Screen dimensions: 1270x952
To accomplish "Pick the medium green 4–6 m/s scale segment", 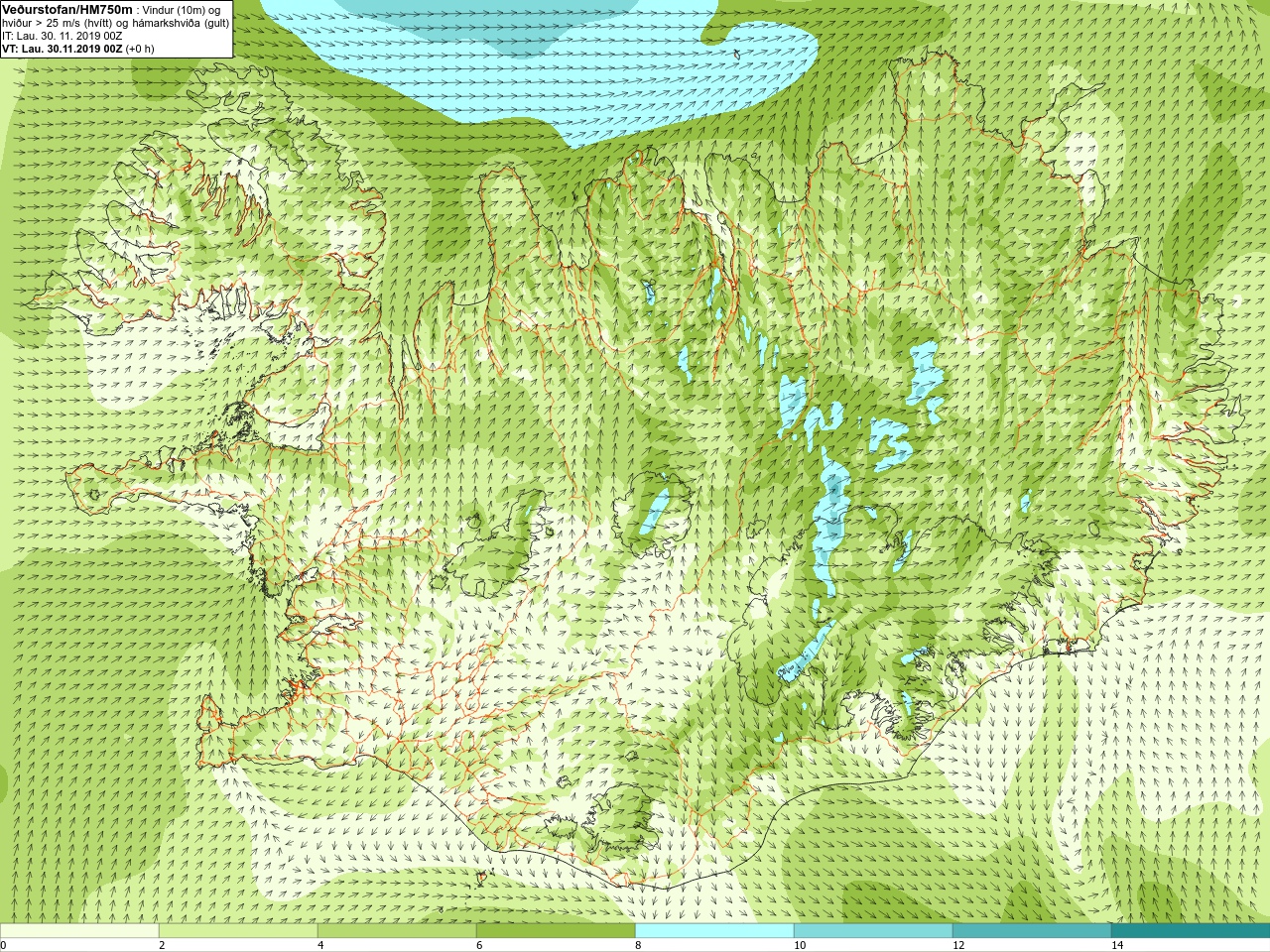I will coord(397,931).
